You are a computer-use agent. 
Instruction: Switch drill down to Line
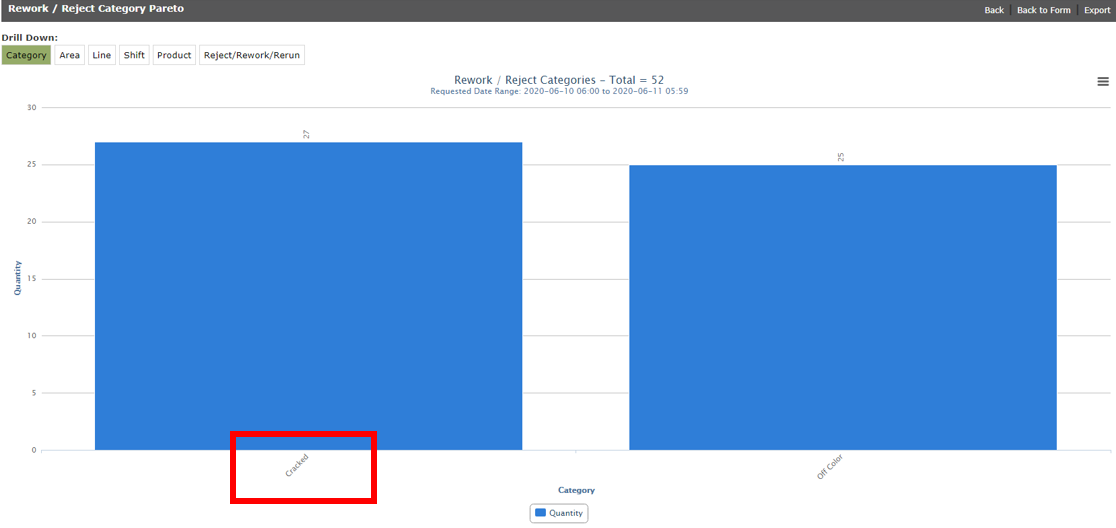[x=102, y=56]
